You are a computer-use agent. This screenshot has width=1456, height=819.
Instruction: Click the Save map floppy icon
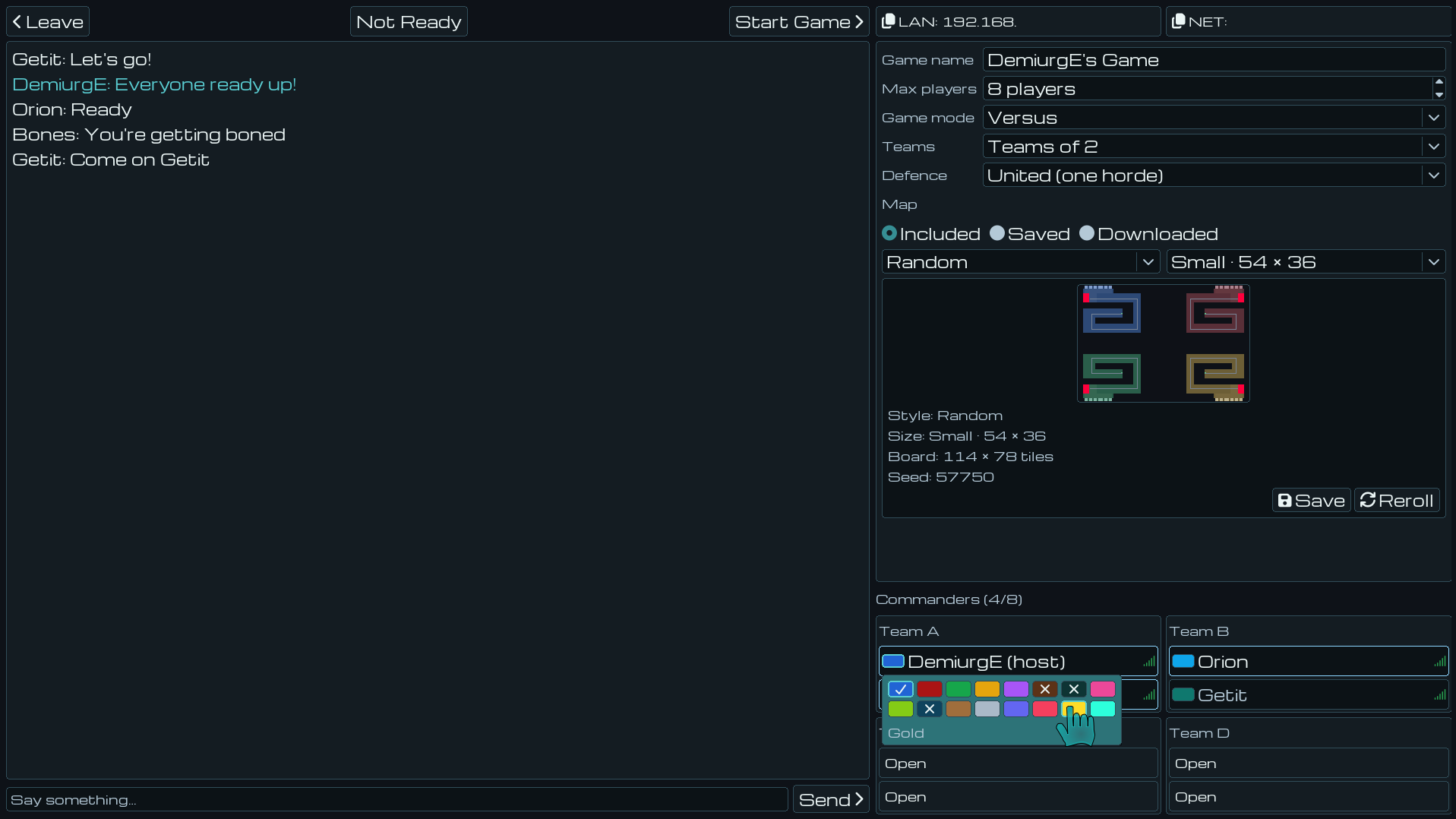[1285, 501]
